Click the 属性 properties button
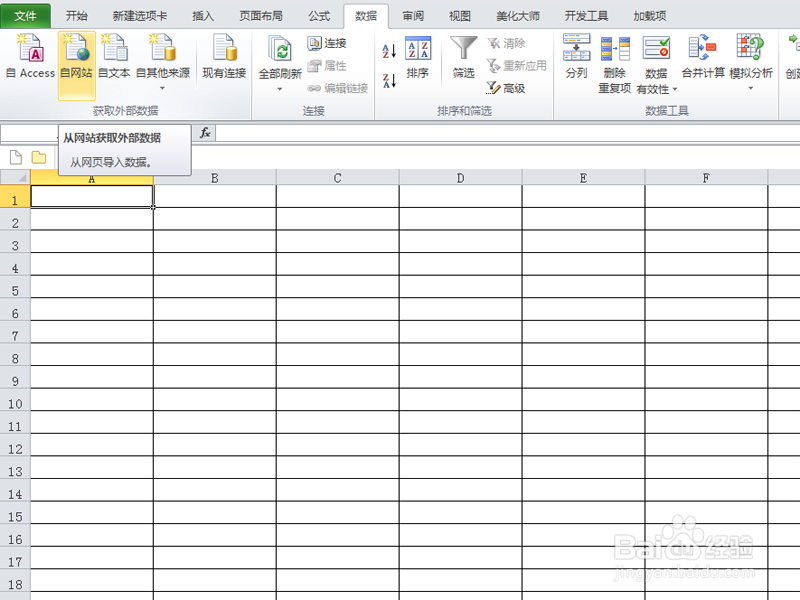Screen dimensions: 800x600 coord(327,66)
